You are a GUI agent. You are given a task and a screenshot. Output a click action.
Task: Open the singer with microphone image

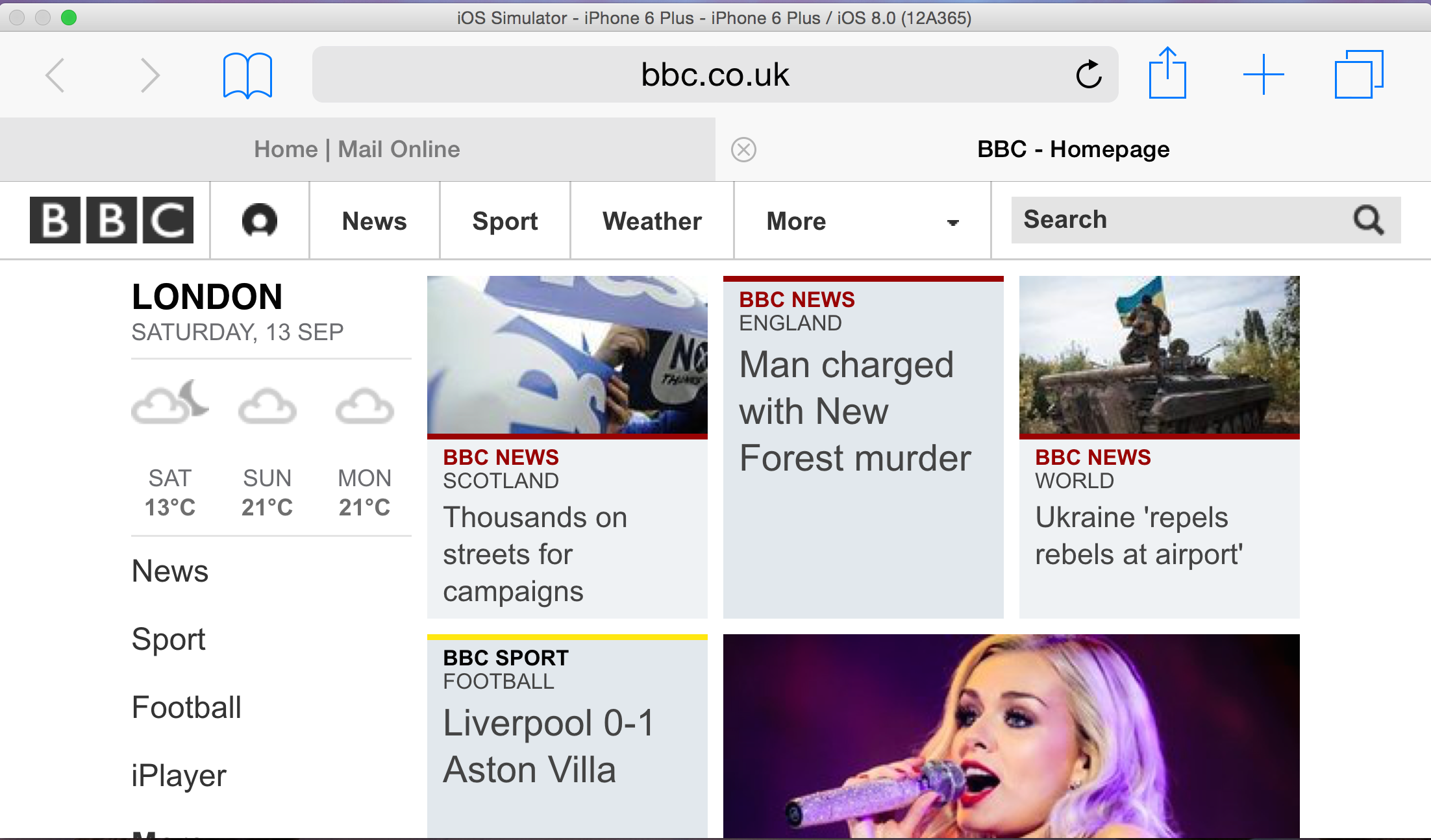tap(1012, 736)
